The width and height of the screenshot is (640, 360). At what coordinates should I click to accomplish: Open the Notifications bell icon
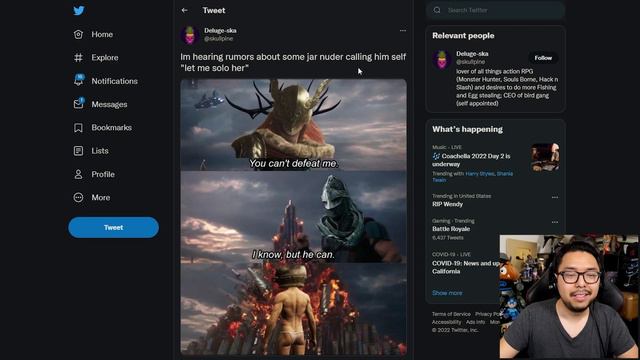[78, 80]
